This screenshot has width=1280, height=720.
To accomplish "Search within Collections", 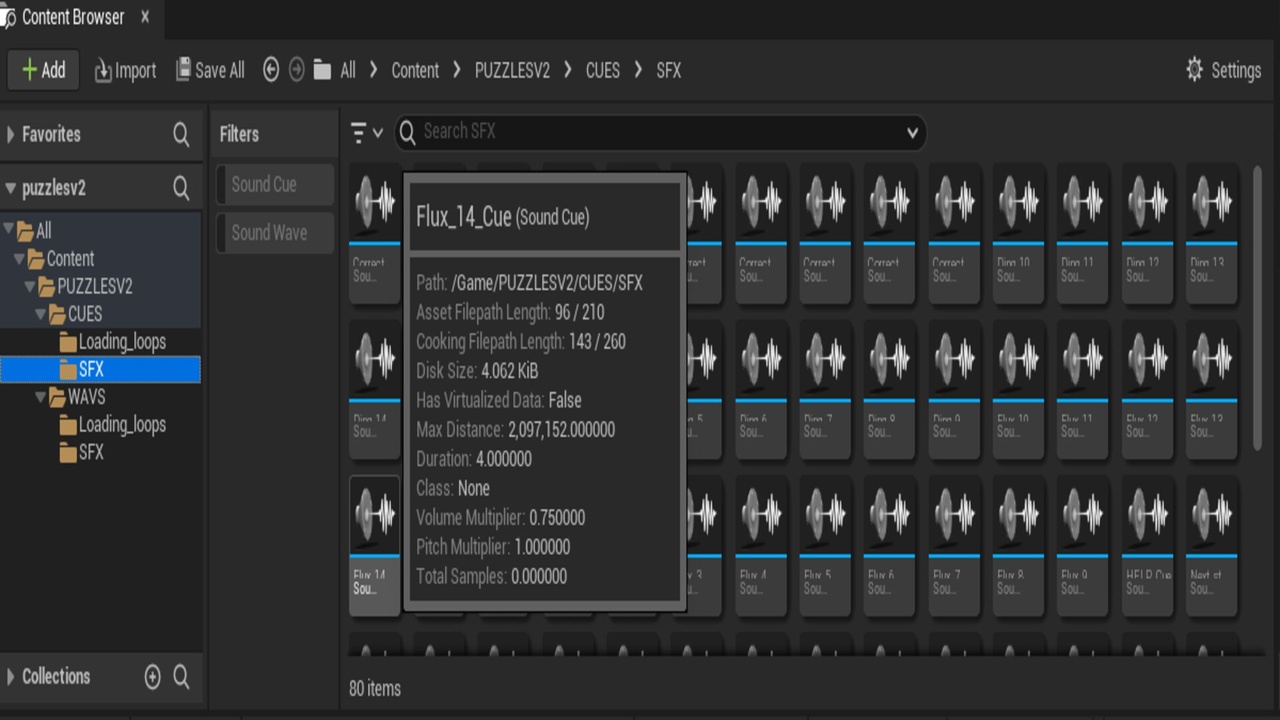I will click(181, 677).
